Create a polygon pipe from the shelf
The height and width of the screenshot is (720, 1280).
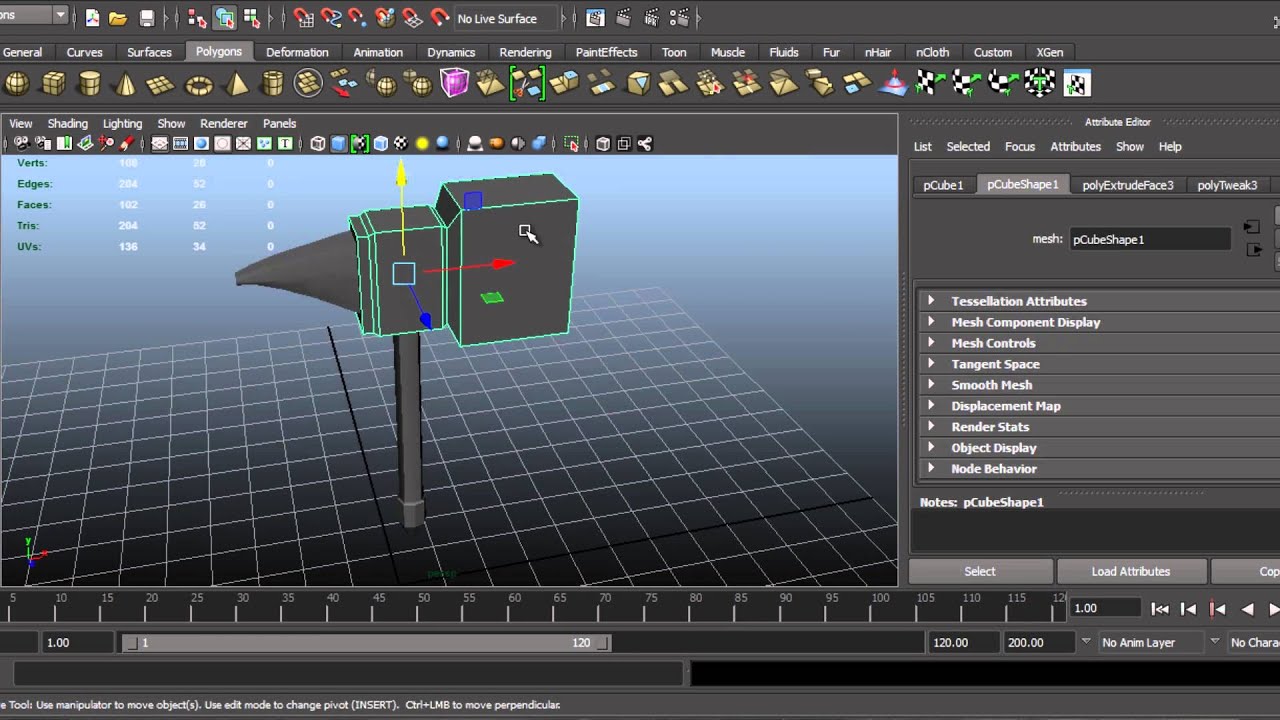272,83
